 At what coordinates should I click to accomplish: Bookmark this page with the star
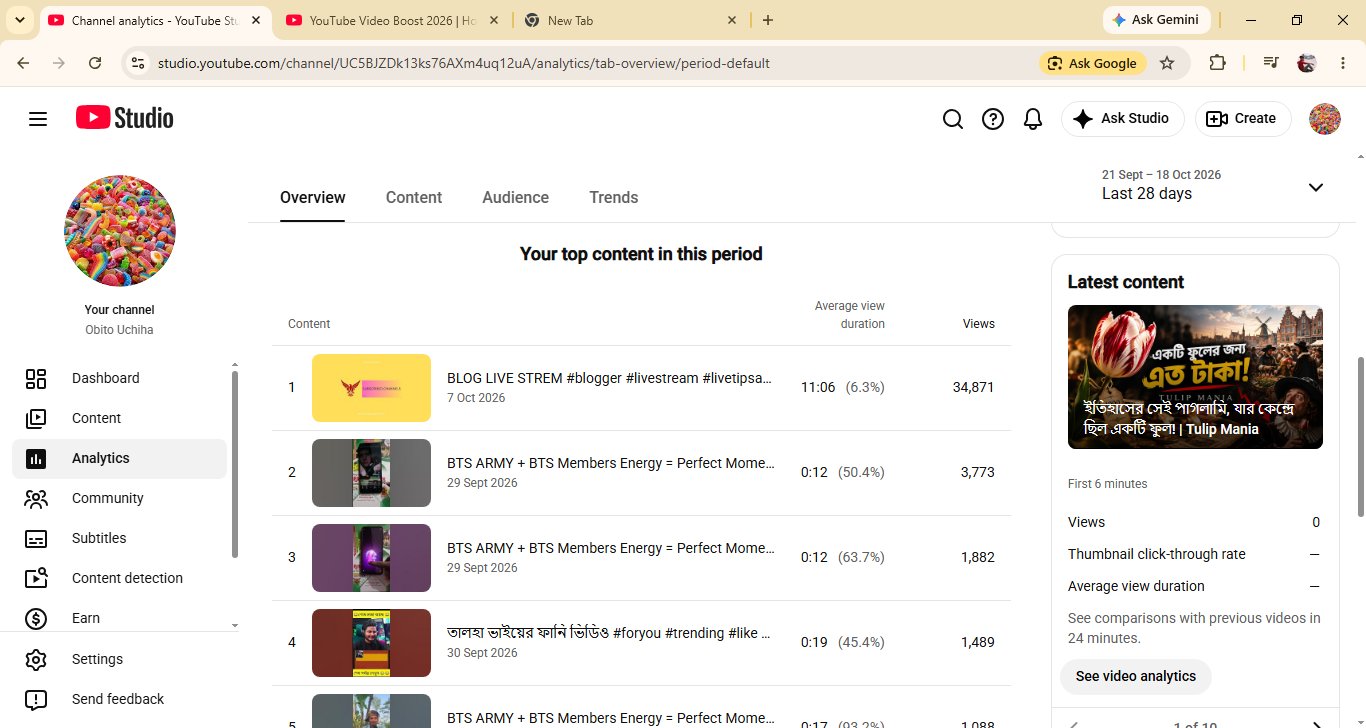[x=1167, y=63]
